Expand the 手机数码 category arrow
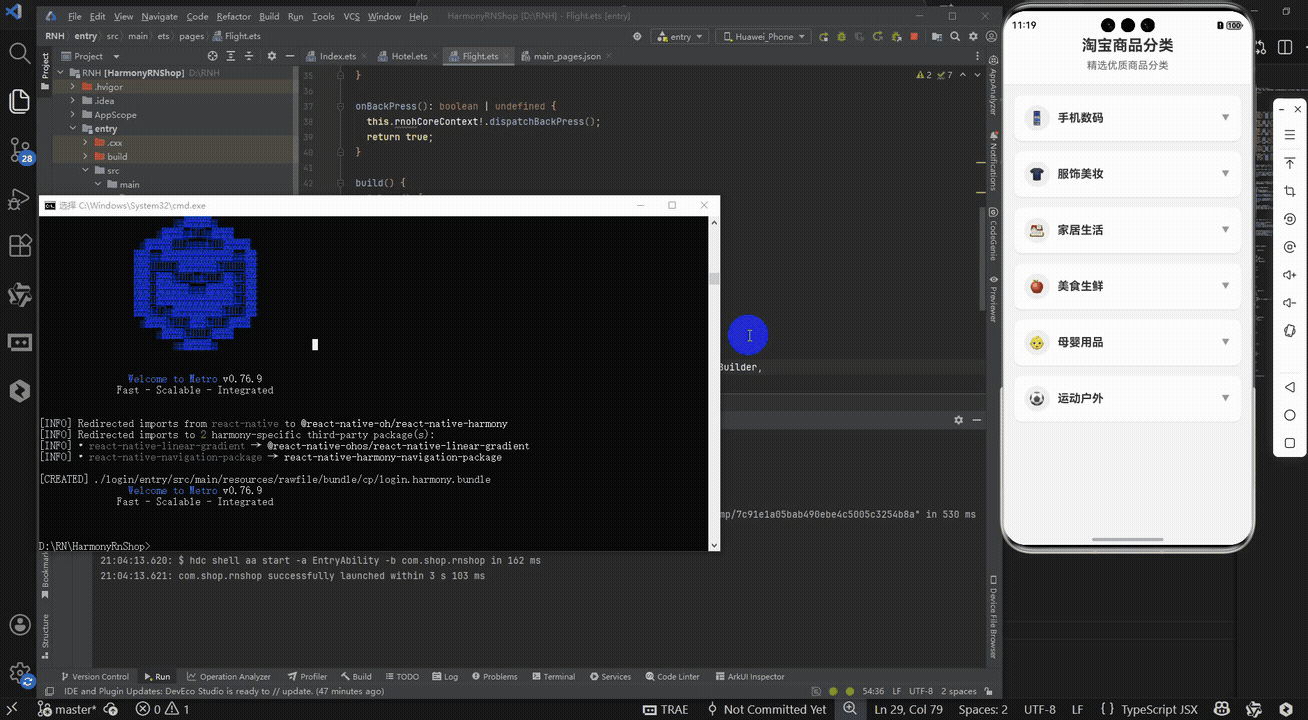 pos(1225,118)
